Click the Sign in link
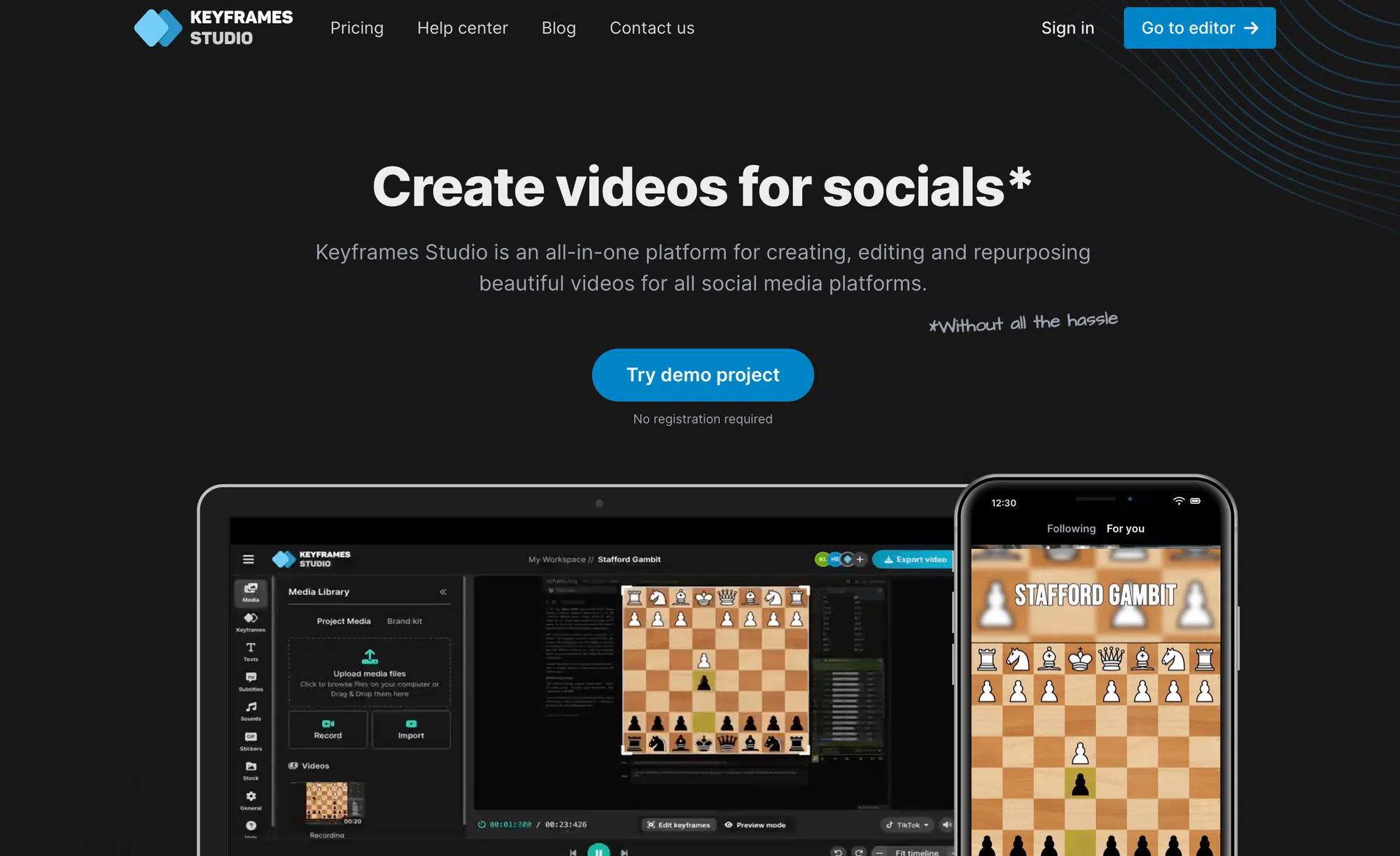Image resolution: width=1400 pixels, height=856 pixels. coord(1067,28)
